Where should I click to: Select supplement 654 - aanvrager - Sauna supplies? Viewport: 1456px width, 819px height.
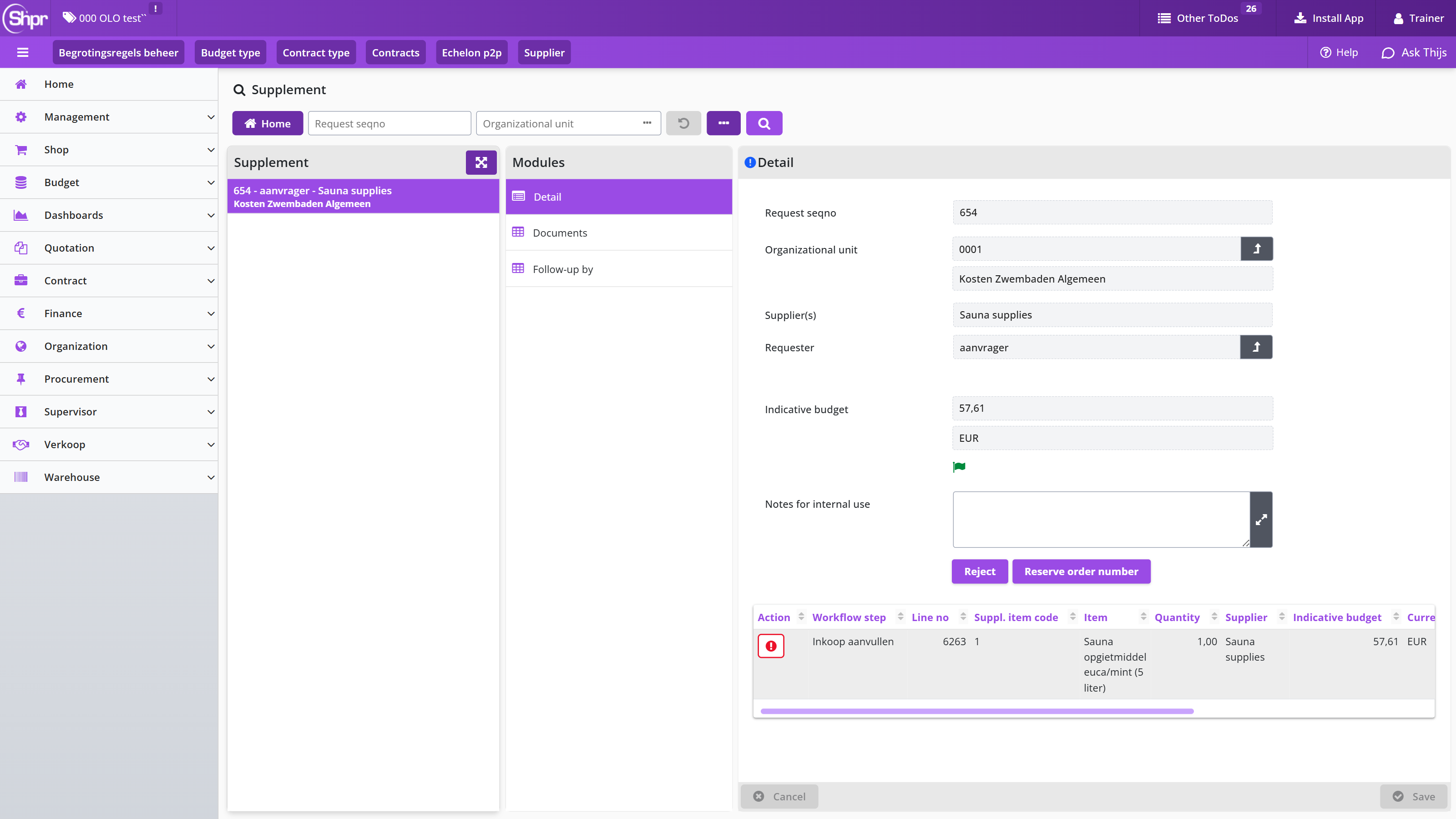click(x=363, y=197)
